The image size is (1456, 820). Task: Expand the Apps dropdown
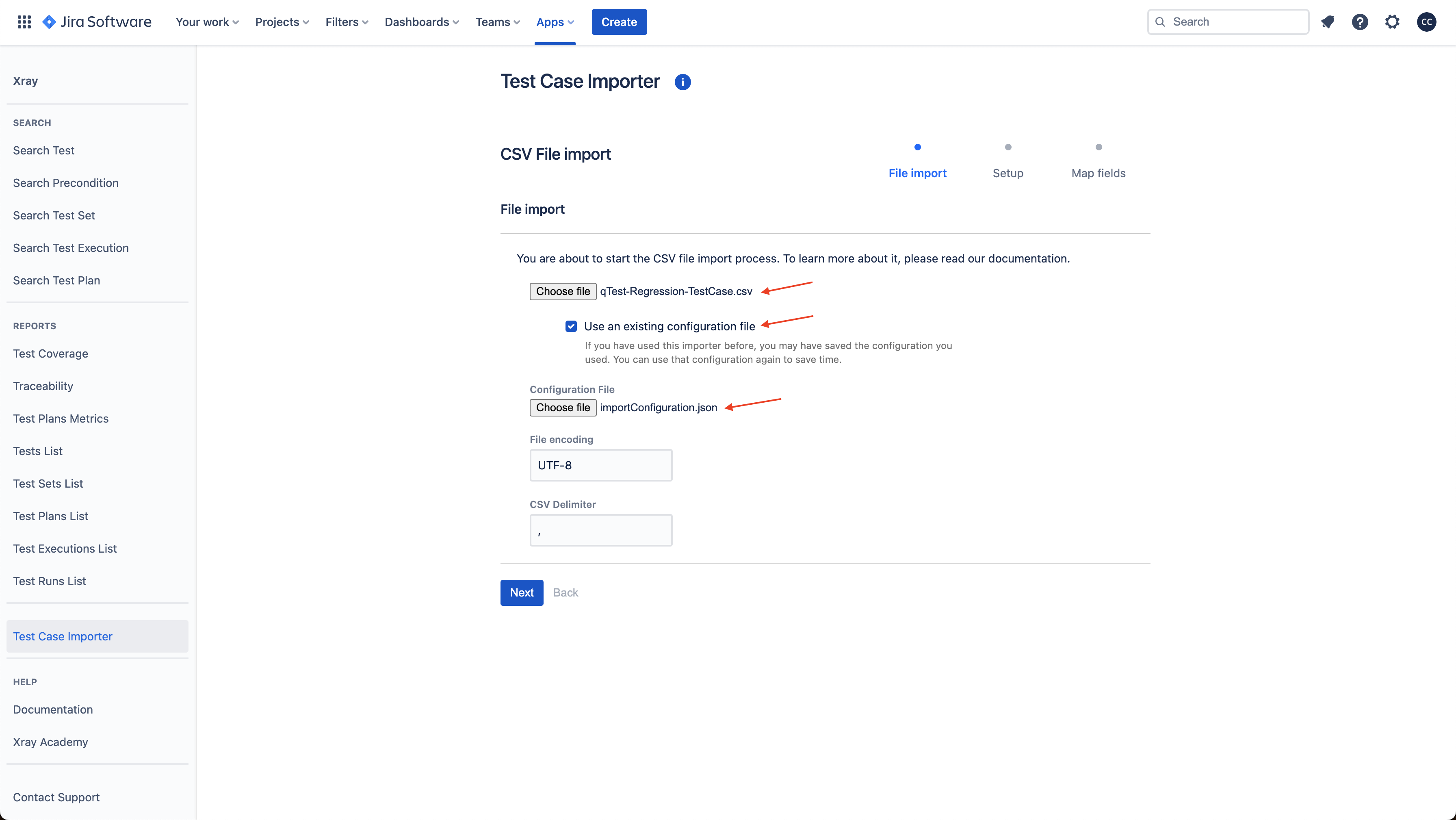(555, 22)
